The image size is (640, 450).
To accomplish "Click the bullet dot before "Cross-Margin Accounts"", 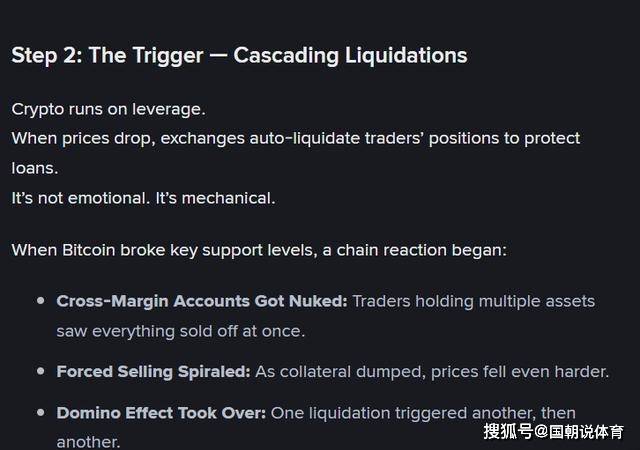I will tap(41, 300).
